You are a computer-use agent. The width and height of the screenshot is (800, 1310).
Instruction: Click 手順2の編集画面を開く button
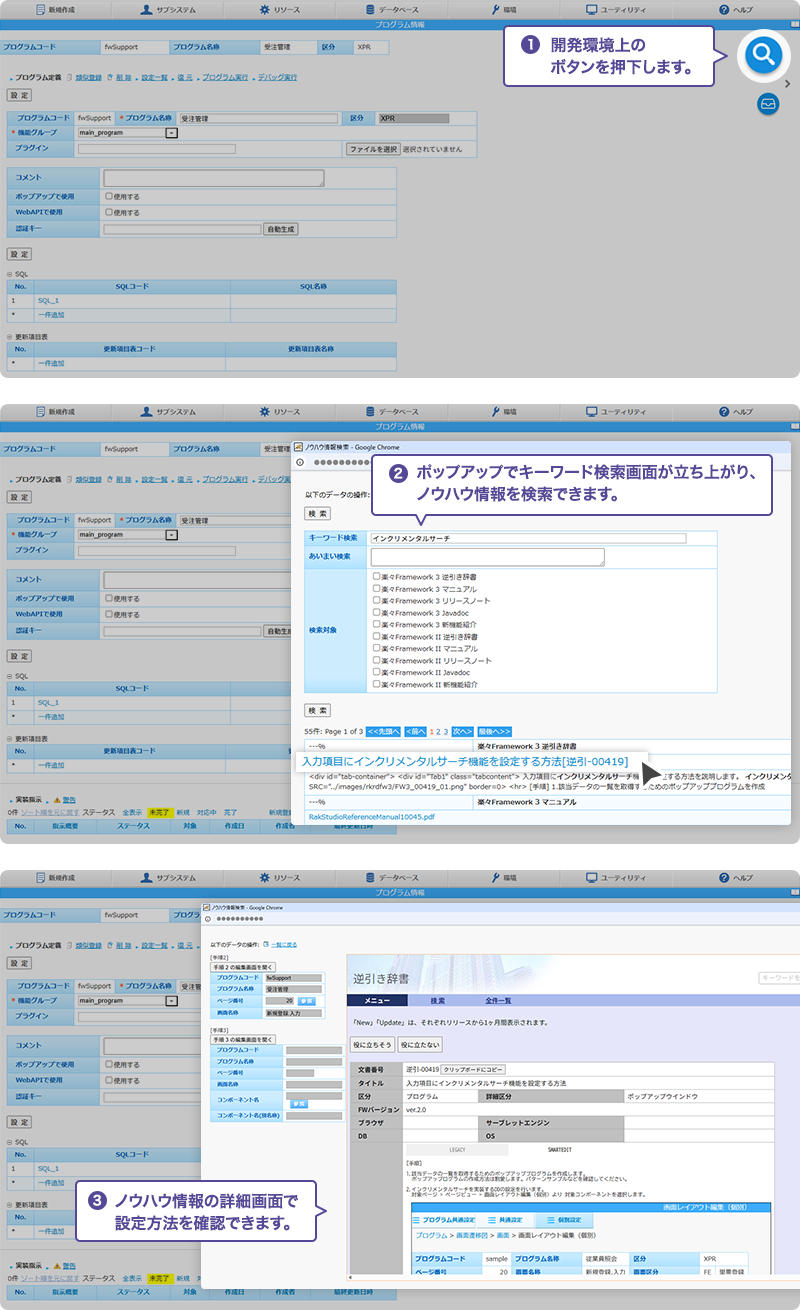coord(242,968)
